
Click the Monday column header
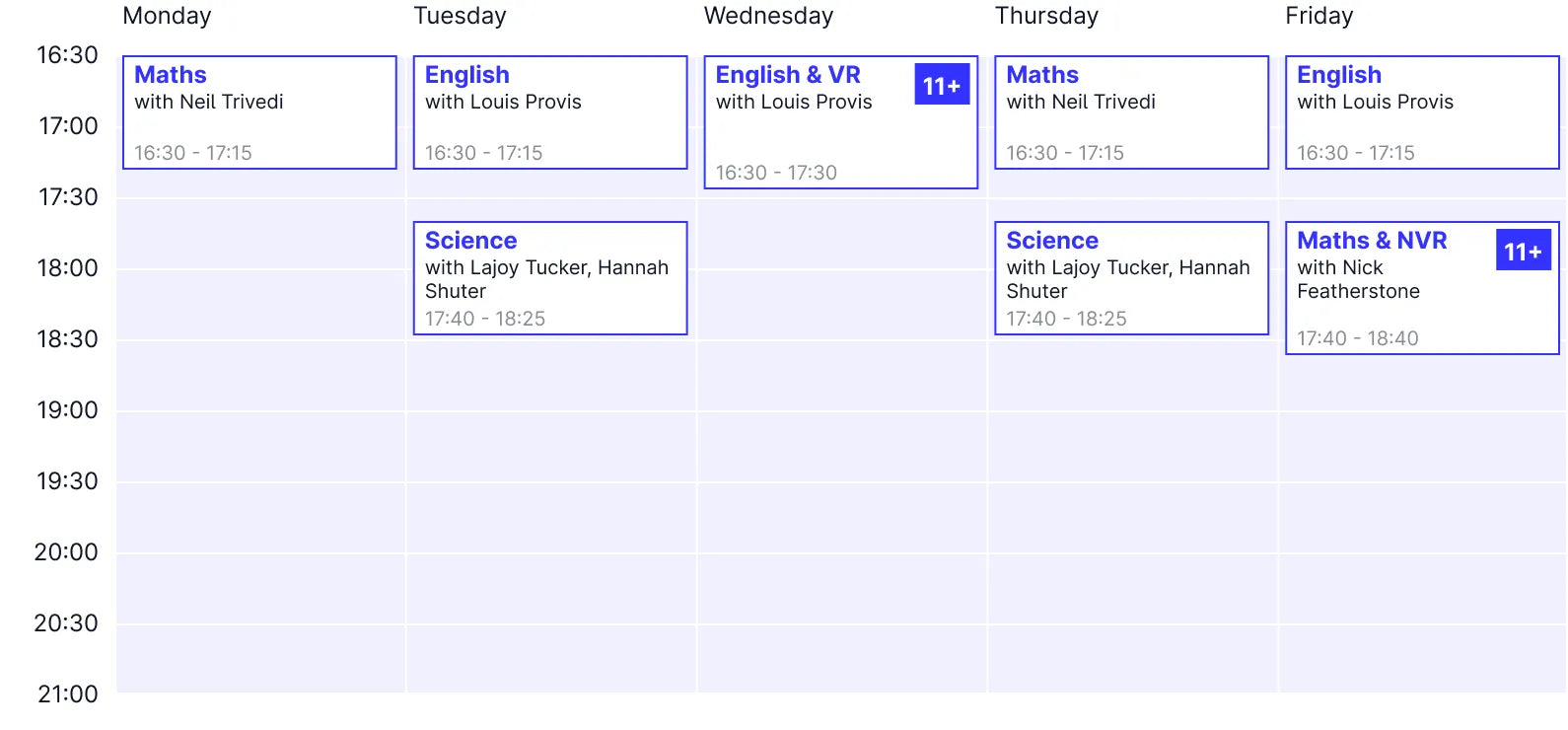[x=167, y=16]
